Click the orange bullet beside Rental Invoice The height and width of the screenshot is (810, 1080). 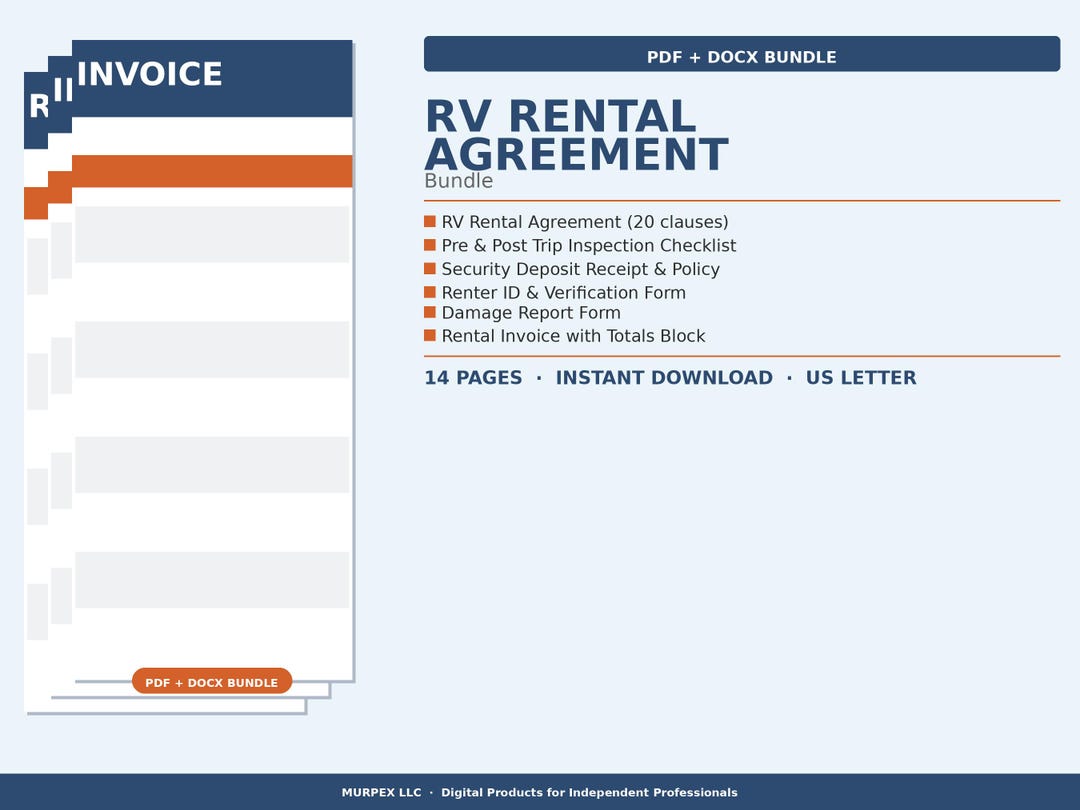click(x=430, y=335)
